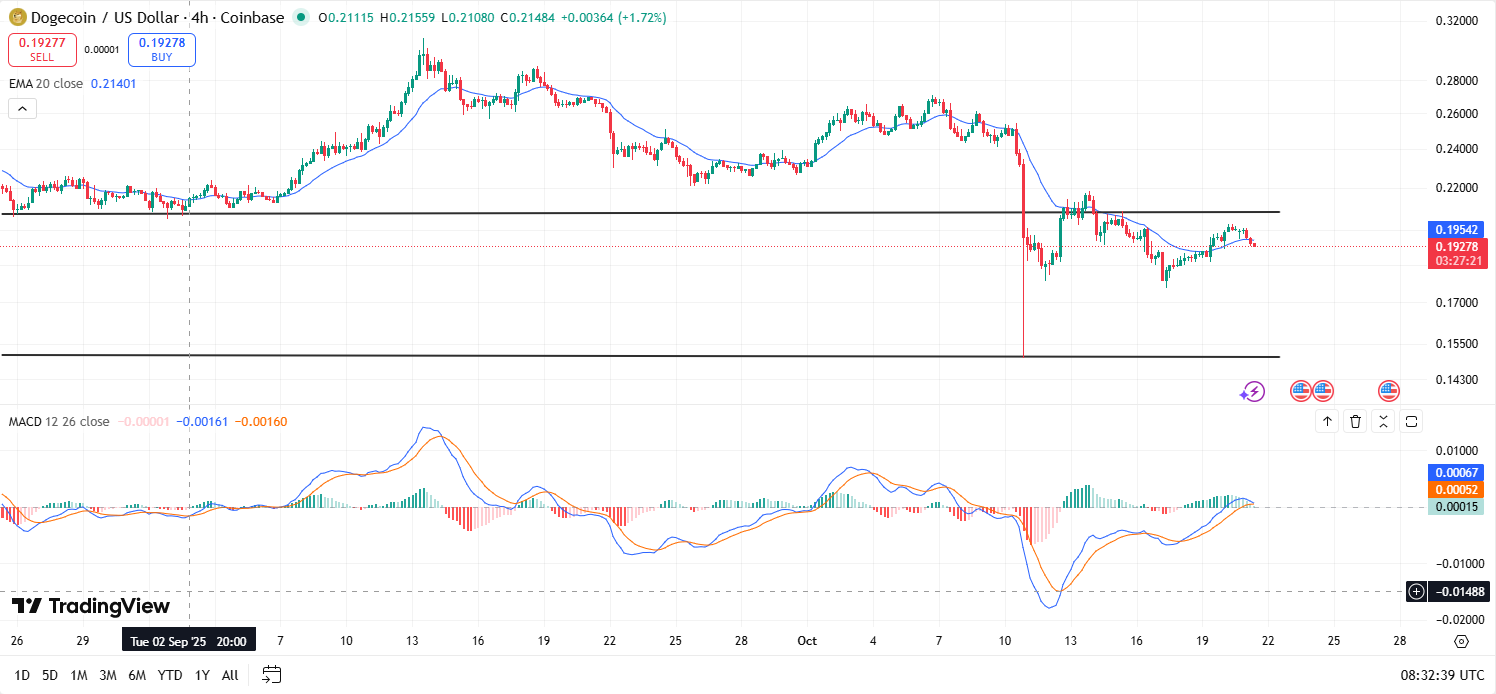Click the leftmost US flag economic event icon
The height and width of the screenshot is (694, 1496).
point(1300,391)
